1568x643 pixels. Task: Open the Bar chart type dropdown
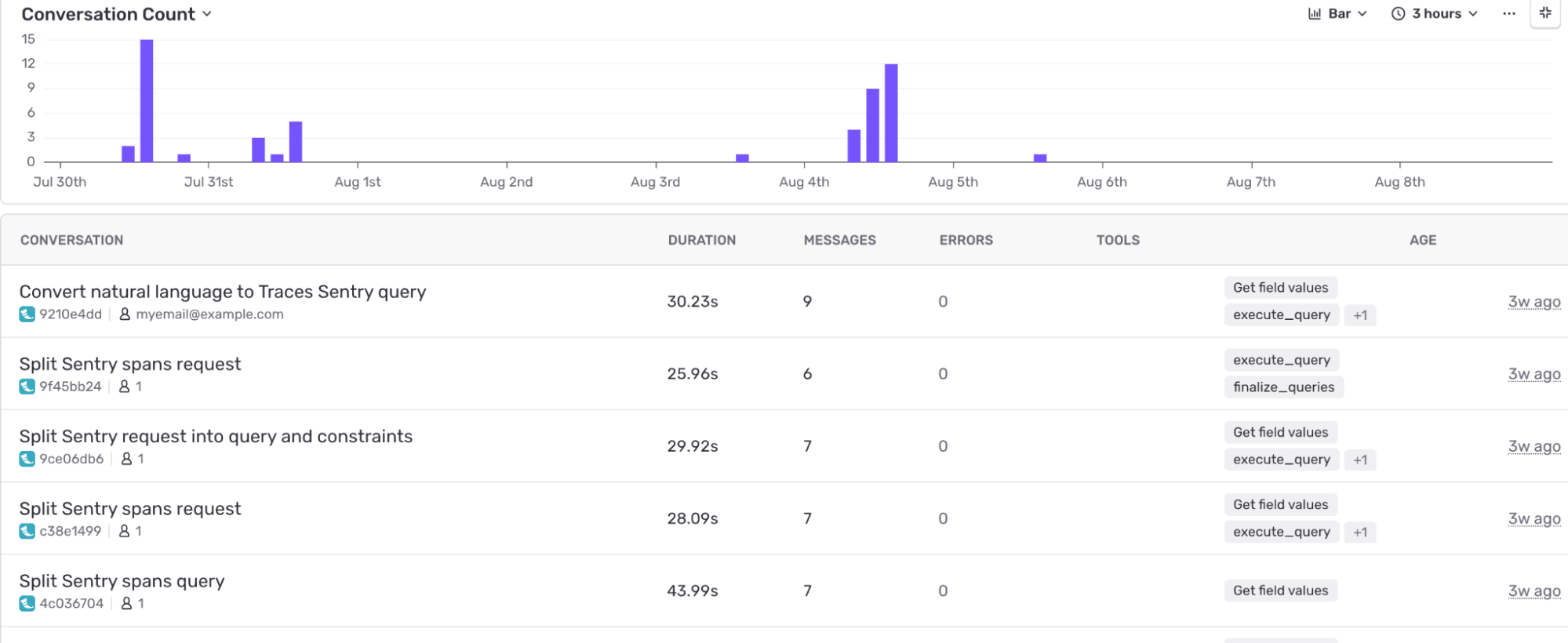click(x=1337, y=13)
